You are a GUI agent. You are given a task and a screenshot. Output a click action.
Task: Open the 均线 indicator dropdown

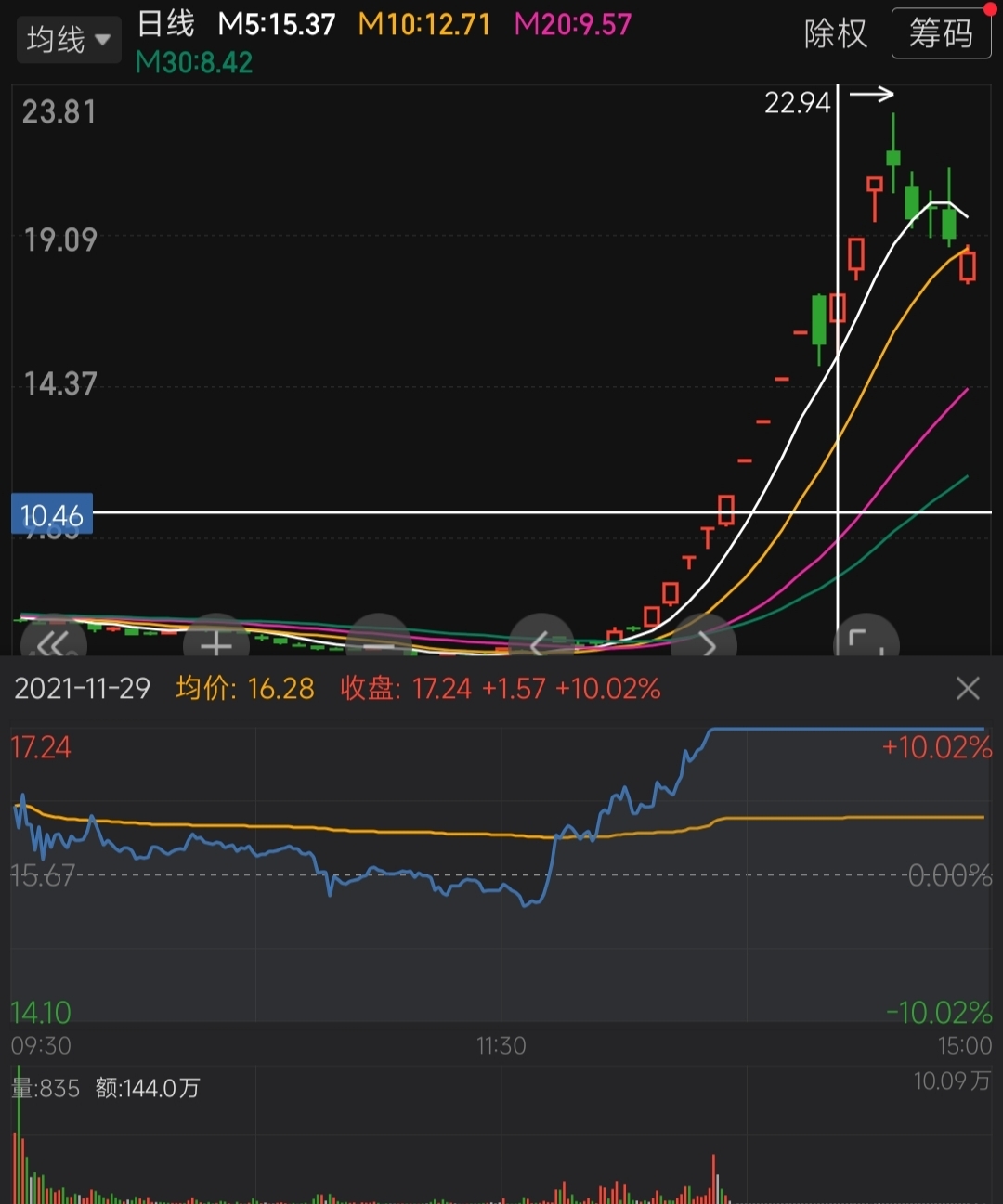(x=69, y=40)
